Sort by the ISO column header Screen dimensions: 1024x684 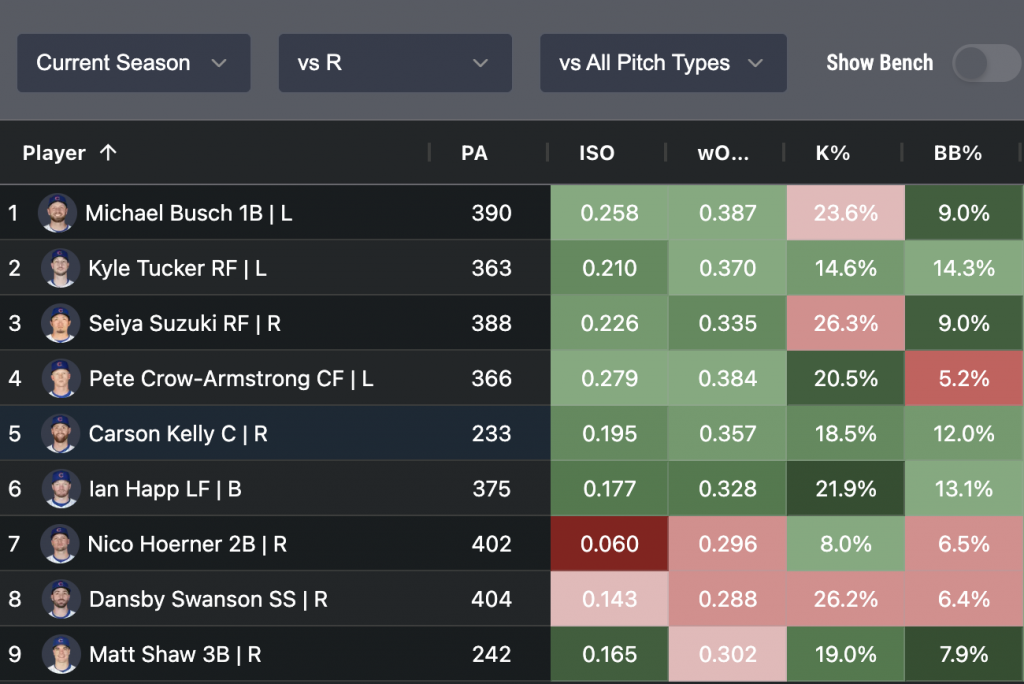click(597, 153)
